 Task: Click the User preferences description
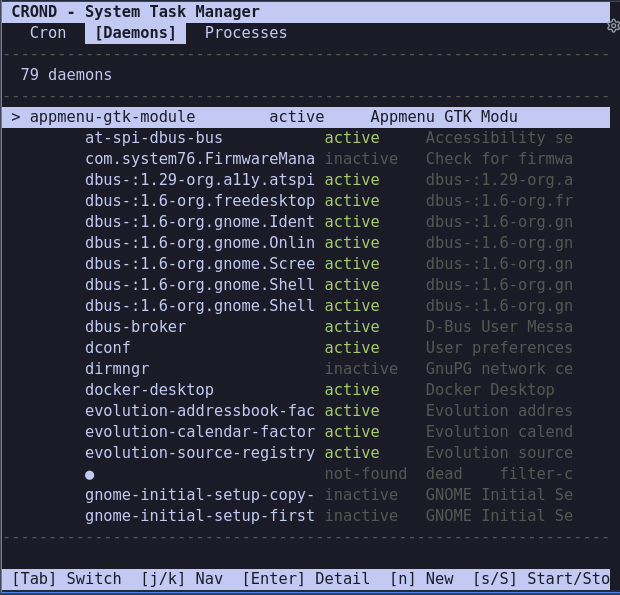tap(499, 348)
